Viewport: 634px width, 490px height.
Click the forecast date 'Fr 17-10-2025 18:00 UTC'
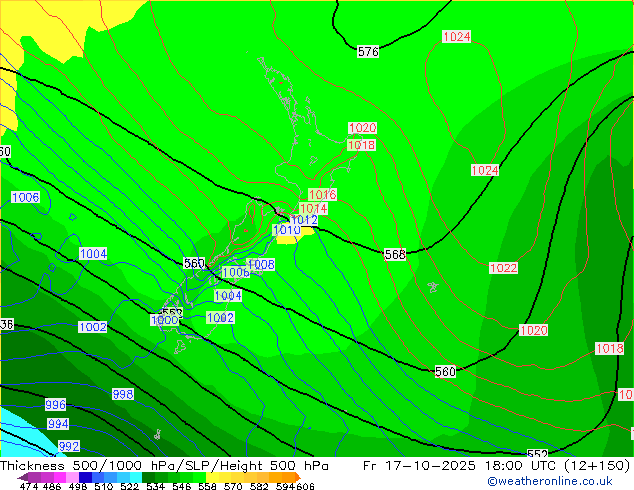[x=462, y=466]
